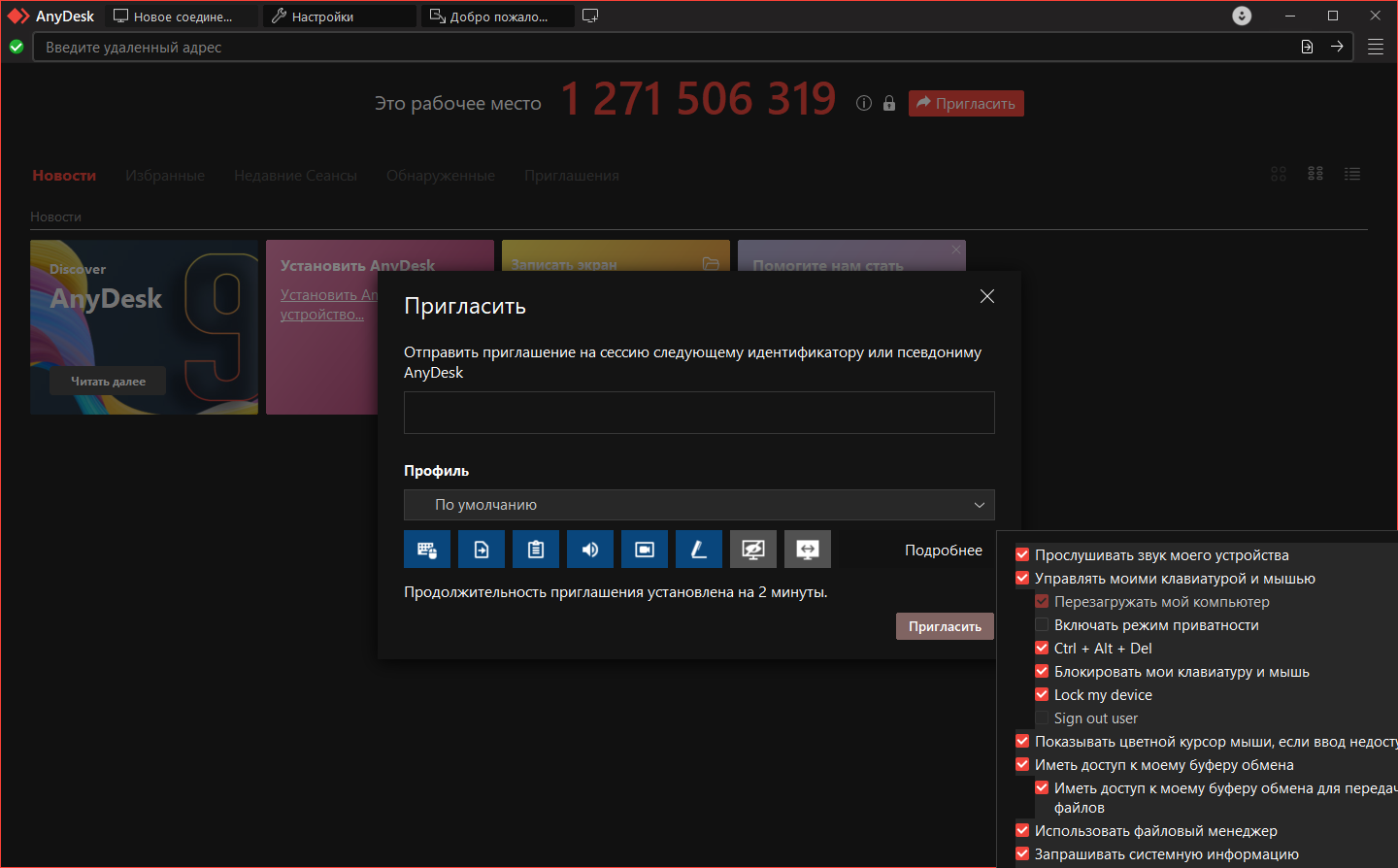
Task: Toggle the monitor with arrows permission icon
Action: coord(808,550)
